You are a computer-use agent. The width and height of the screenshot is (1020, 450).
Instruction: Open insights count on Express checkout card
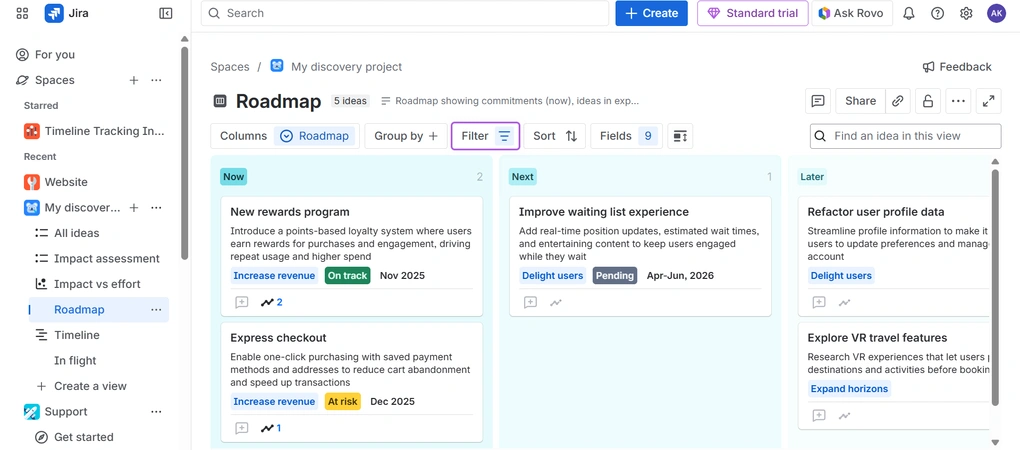271,428
